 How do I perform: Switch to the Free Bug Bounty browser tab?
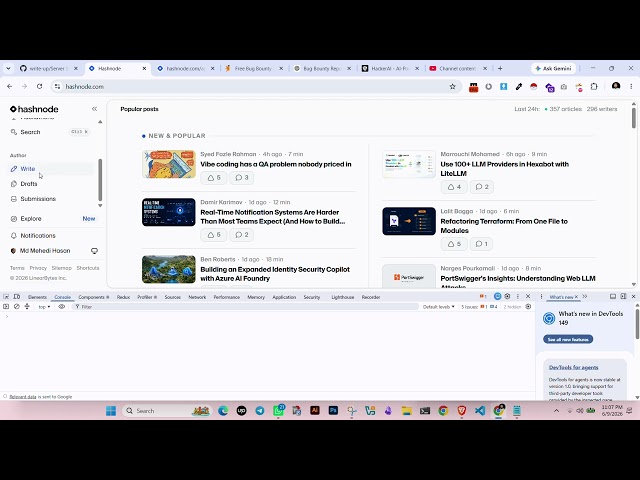[x=254, y=69]
